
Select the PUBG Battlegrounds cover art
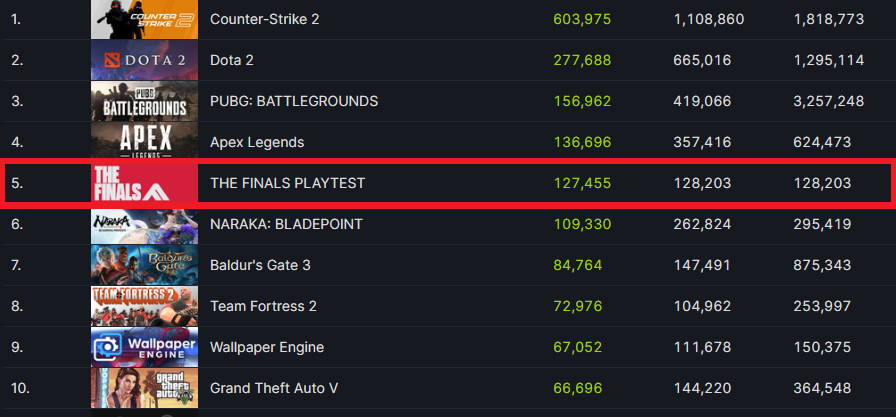tap(144, 101)
